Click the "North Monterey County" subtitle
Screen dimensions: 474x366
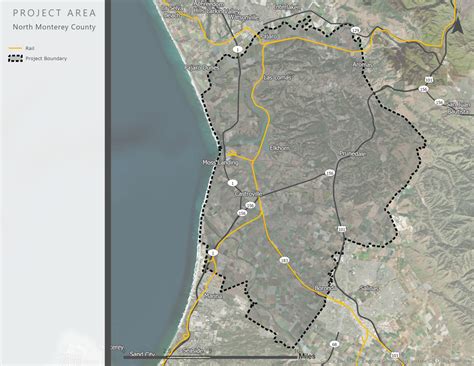[54, 27]
